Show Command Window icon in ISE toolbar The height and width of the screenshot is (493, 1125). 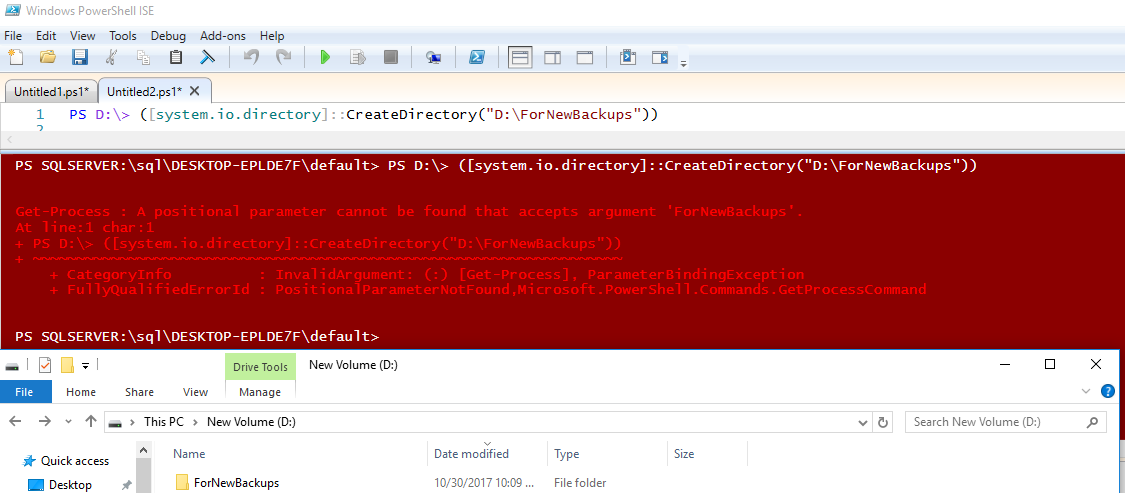628,57
